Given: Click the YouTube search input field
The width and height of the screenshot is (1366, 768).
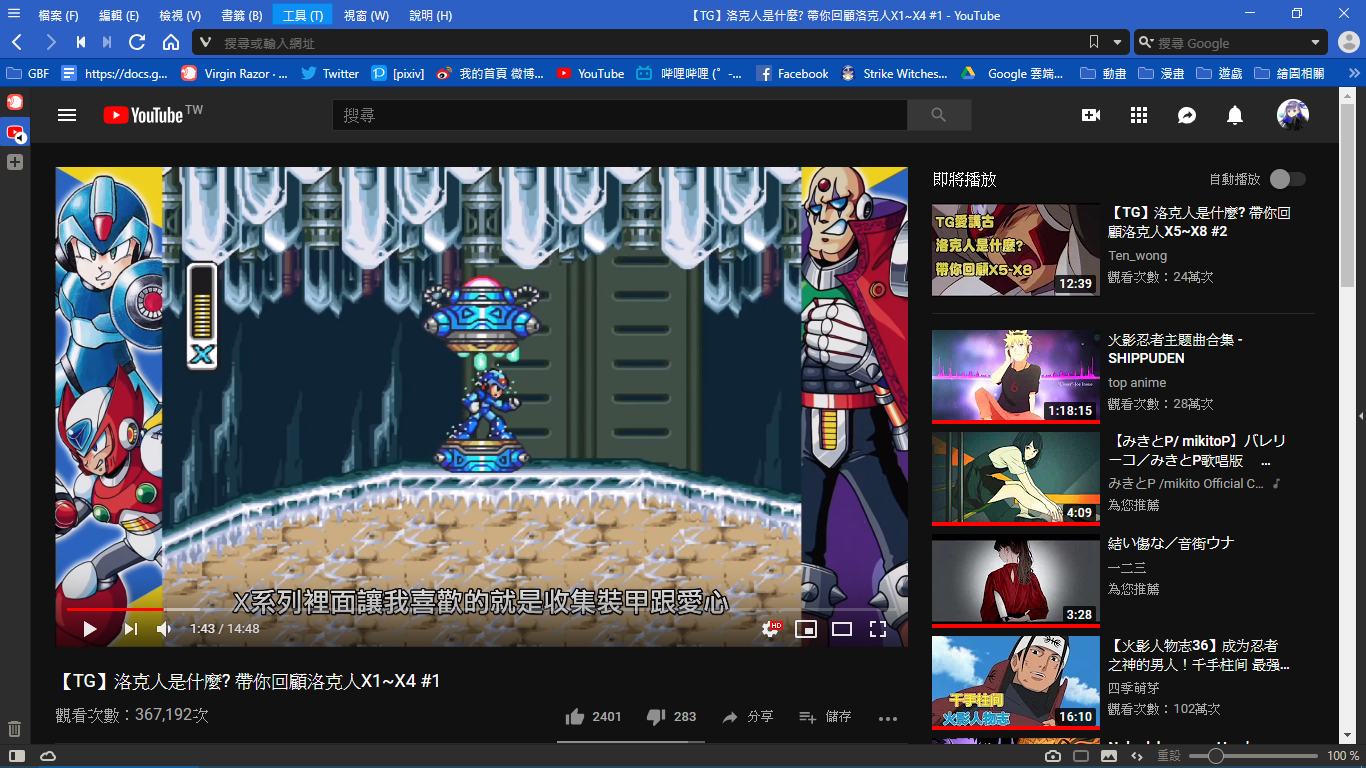Looking at the screenshot, I should 620,115.
